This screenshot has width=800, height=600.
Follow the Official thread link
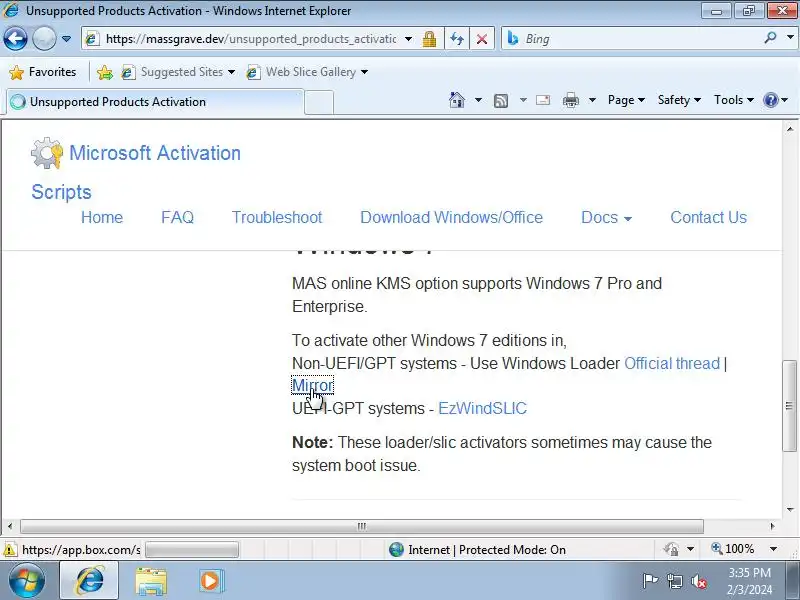pos(672,363)
